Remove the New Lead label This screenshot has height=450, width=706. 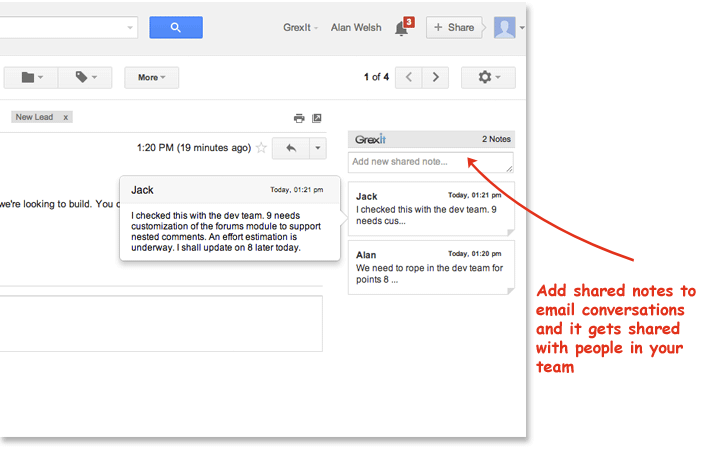coord(66,117)
